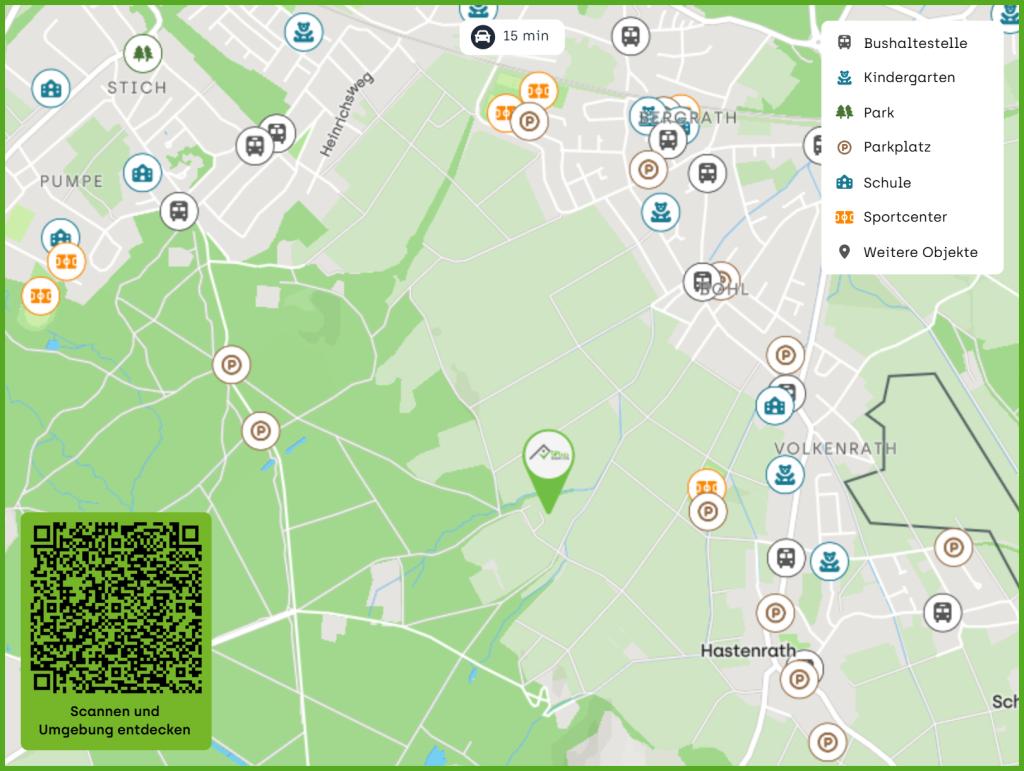
Task: Select the park icon above STICH
Action: (143, 53)
